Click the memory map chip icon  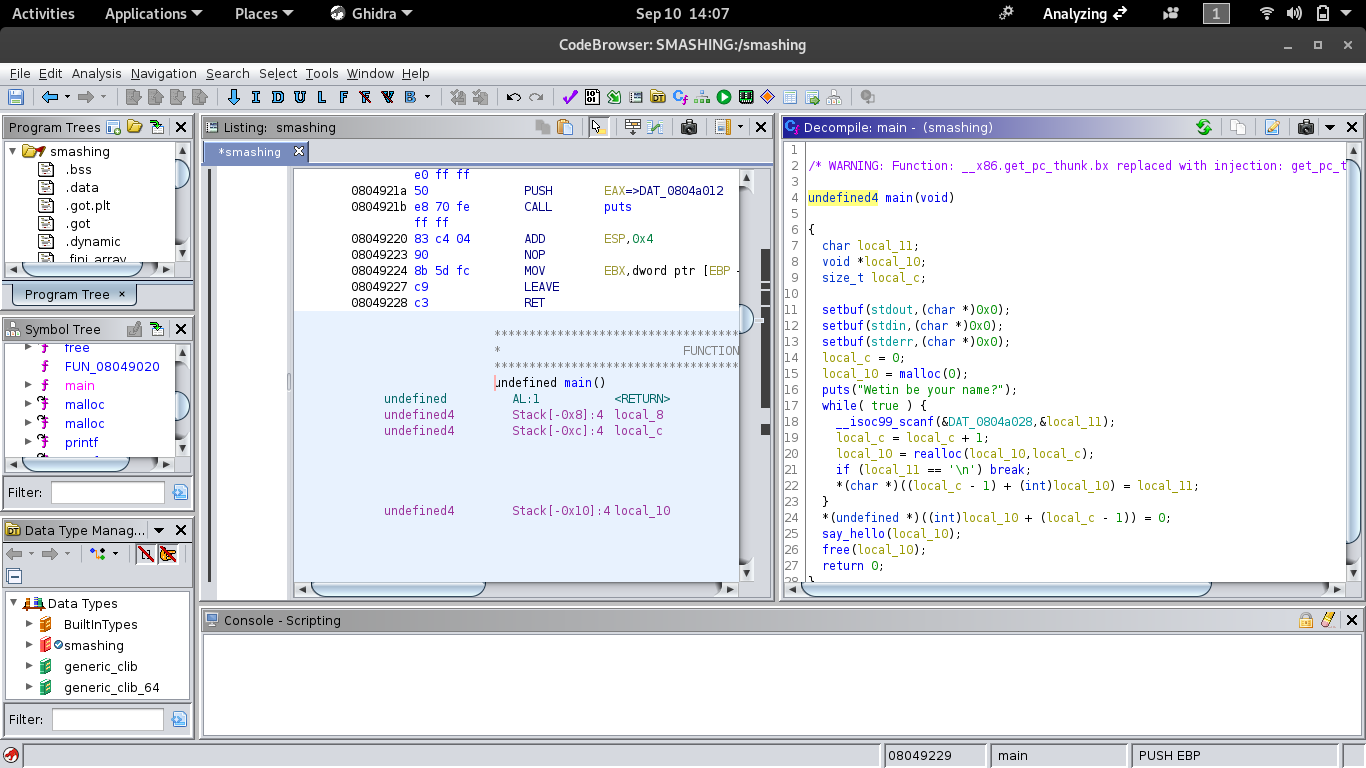point(746,97)
